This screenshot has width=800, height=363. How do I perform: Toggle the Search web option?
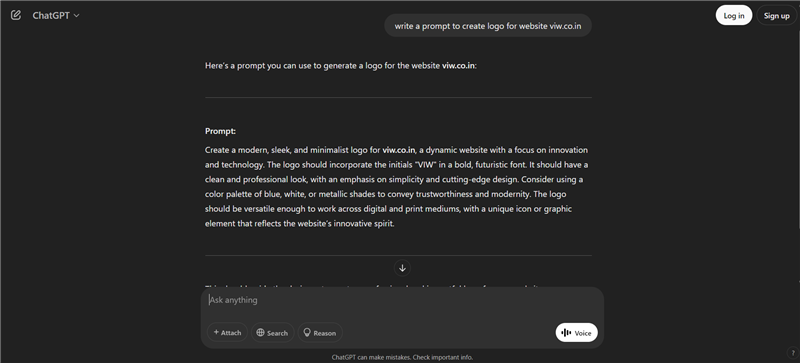click(x=272, y=332)
